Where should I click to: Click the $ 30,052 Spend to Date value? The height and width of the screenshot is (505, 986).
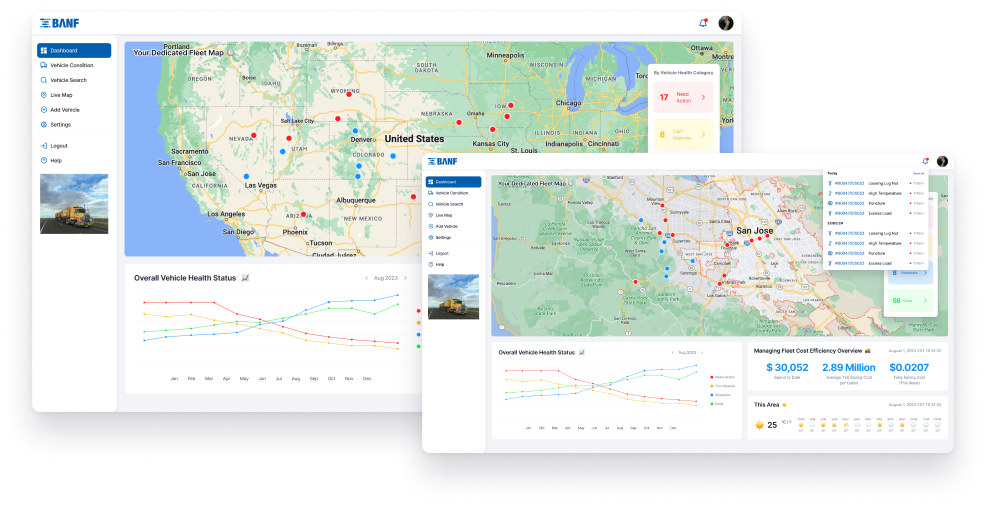[787, 367]
